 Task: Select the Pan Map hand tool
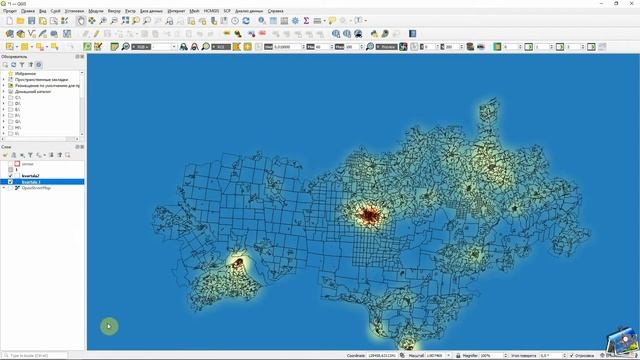pos(81,20)
